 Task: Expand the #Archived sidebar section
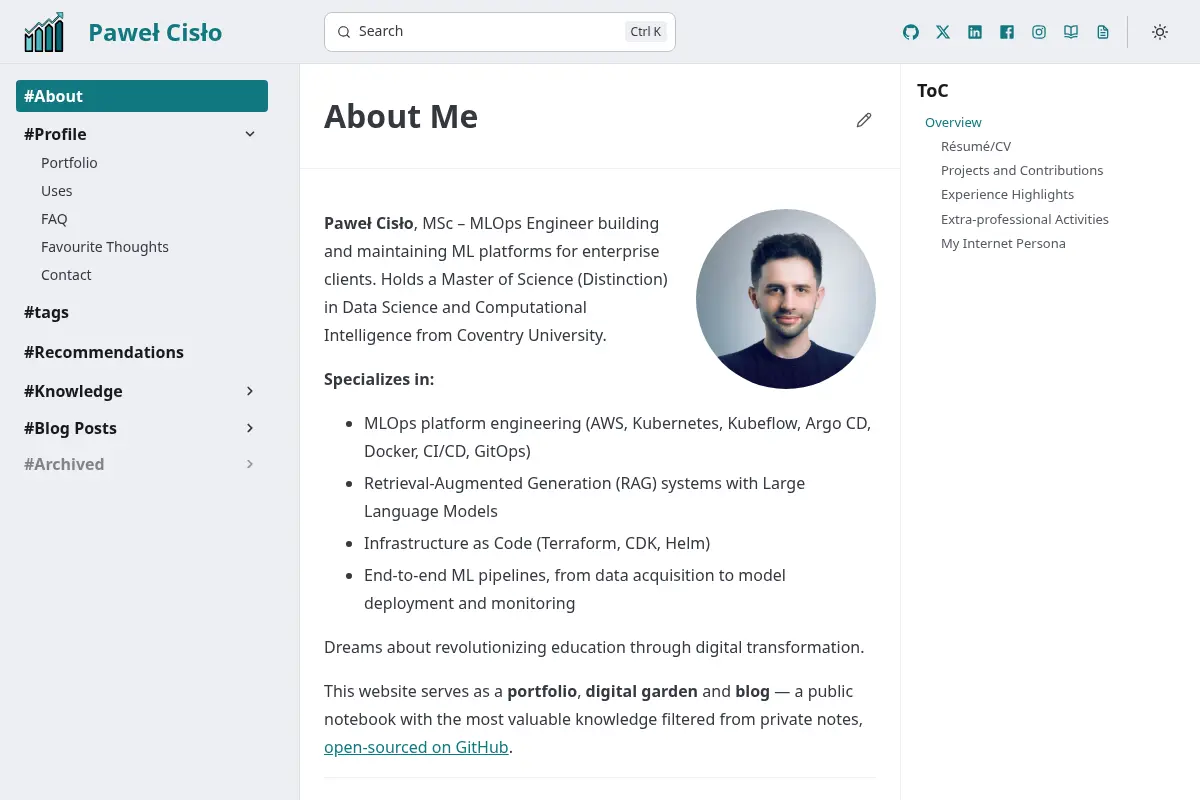pos(250,464)
